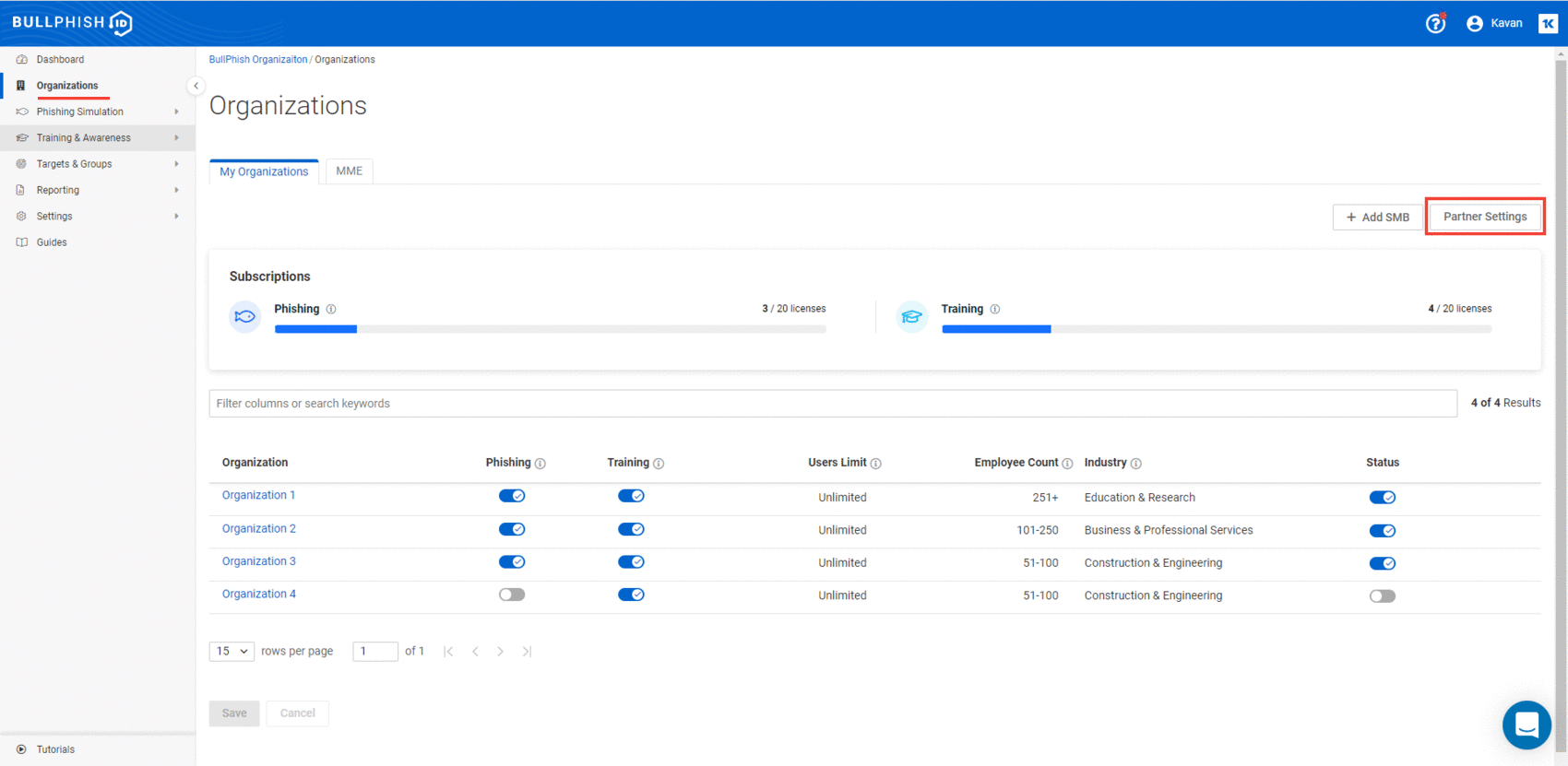Viewport: 1568px width, 766px height.
Task: Click the BullPhish ID logo
Action: click(72, 22)
